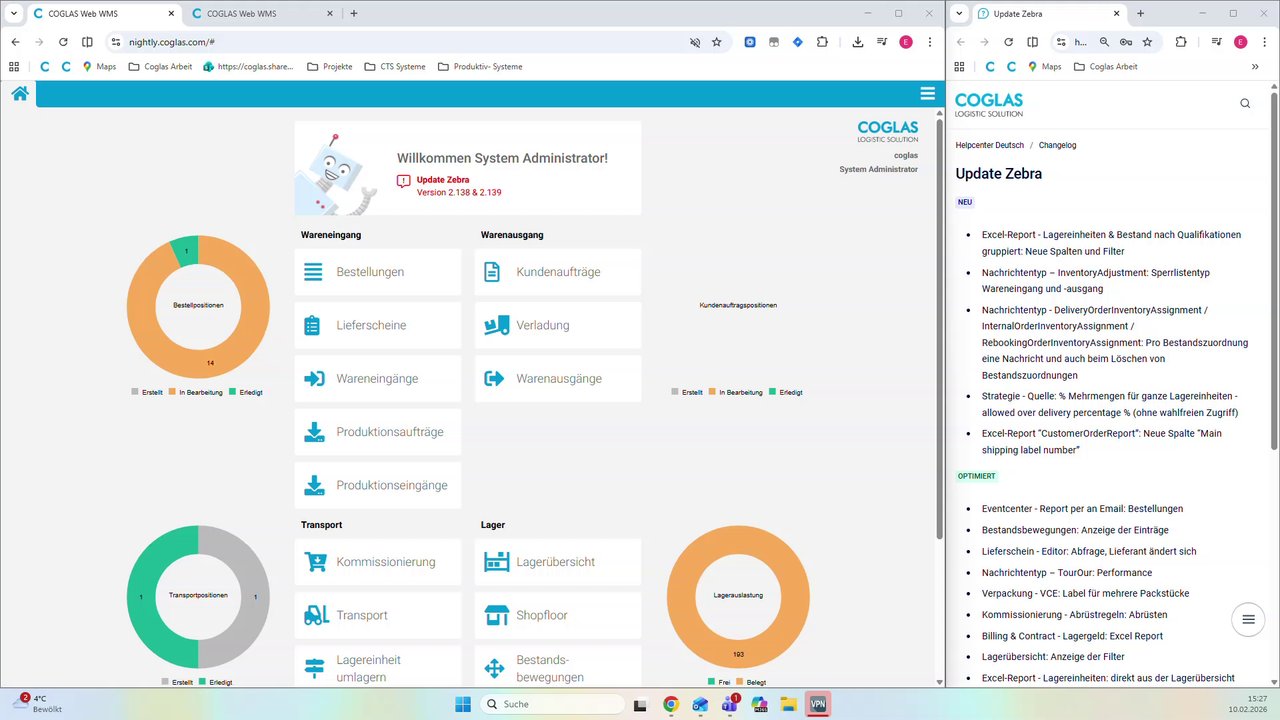Open the Produktiv- Systeme bookmark folder
1280x720 pixels.
coord(480,66)
